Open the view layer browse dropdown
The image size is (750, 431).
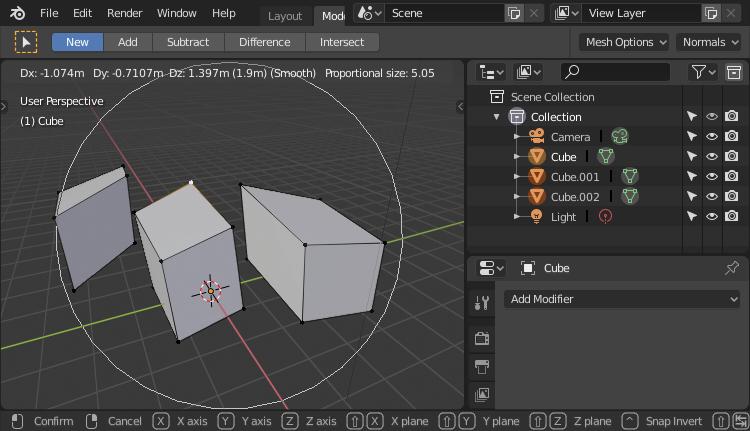pyautogui.click(x=566, y=13)
